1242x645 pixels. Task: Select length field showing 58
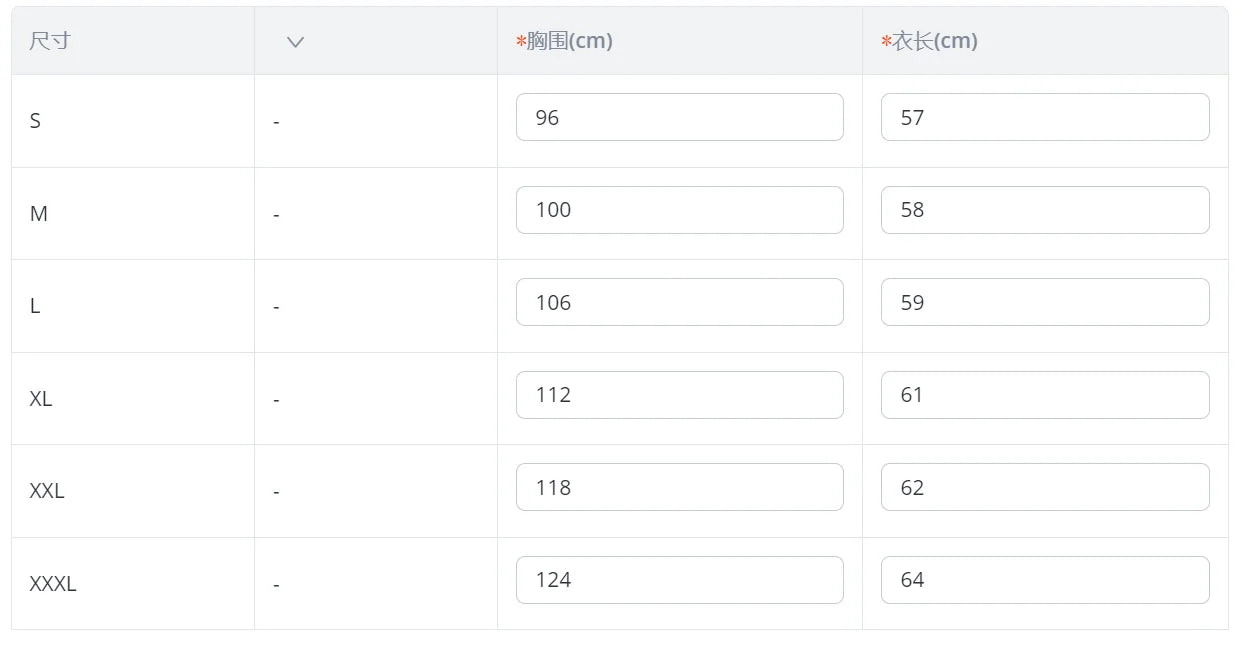click(x=1044, y=210)
